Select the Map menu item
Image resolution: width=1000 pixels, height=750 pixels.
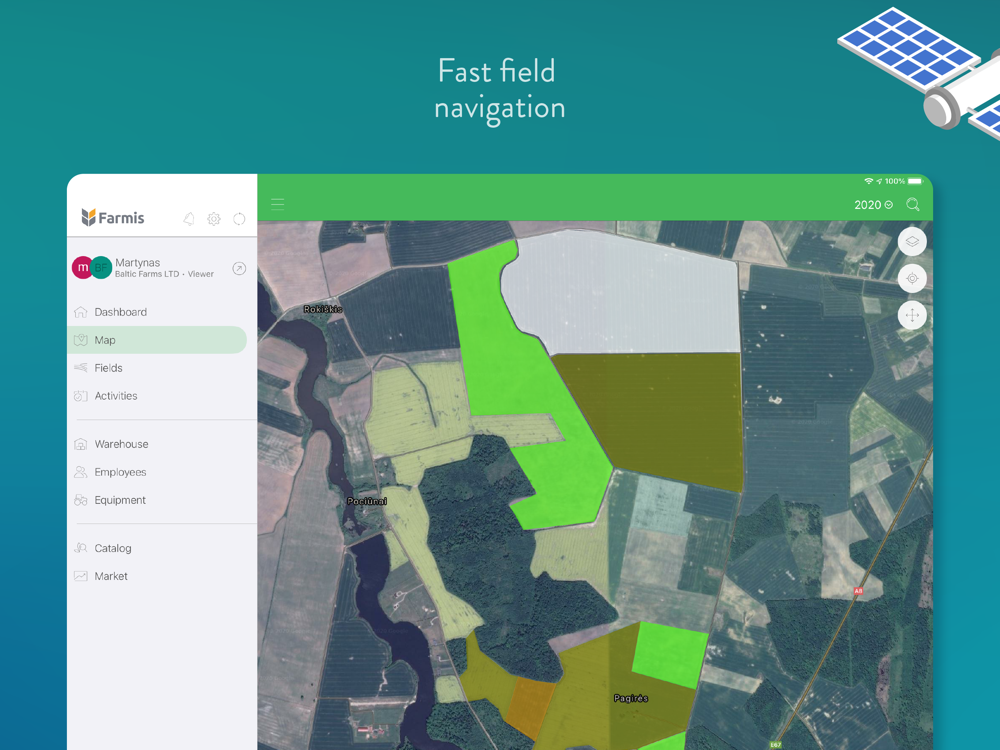pos(157,340)
